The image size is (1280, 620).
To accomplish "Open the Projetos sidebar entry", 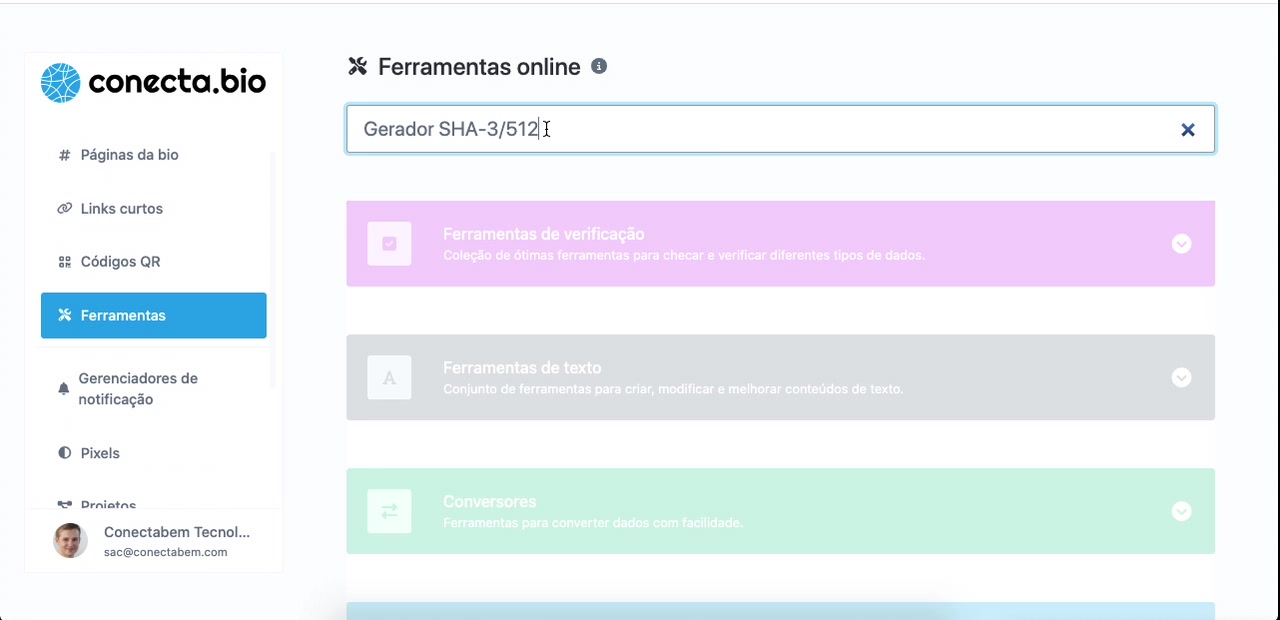I will tap(108, 505).
